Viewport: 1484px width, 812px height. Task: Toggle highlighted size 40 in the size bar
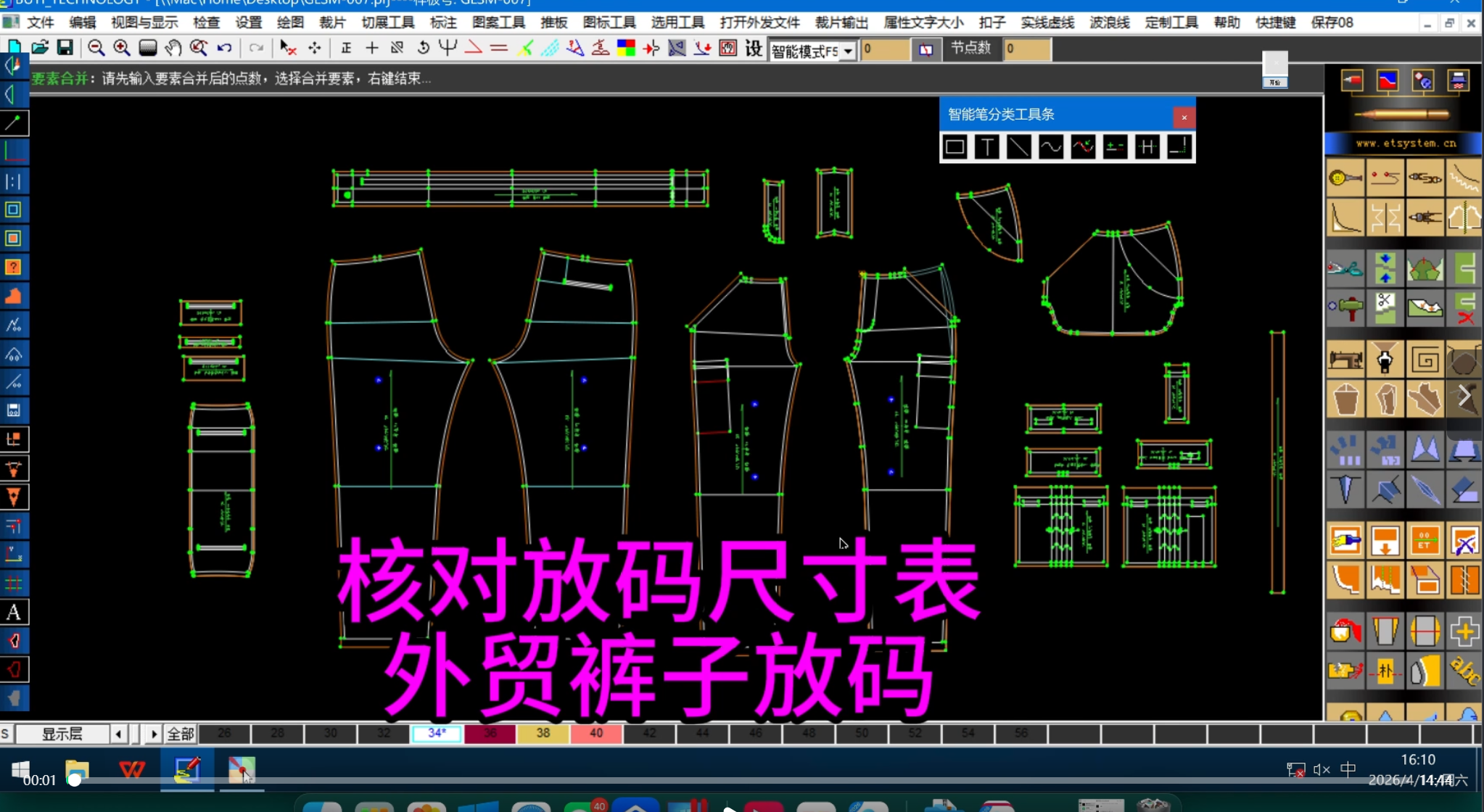pyautogui.click(x=595, y=733)
